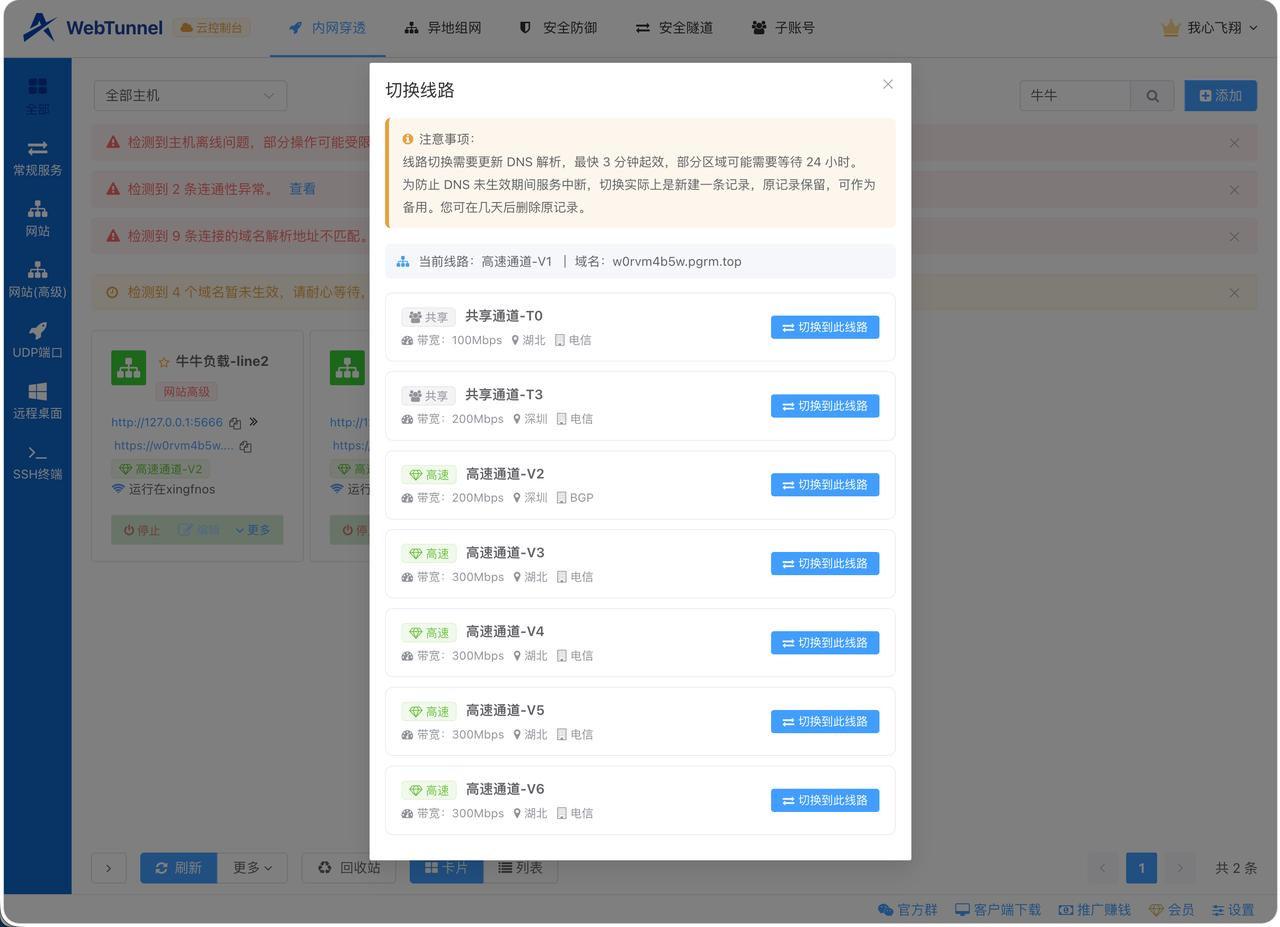Switch to the 高速通道-V4 line
The height and width of the screenshot is (927, 1280).
[x=825, y=643]
